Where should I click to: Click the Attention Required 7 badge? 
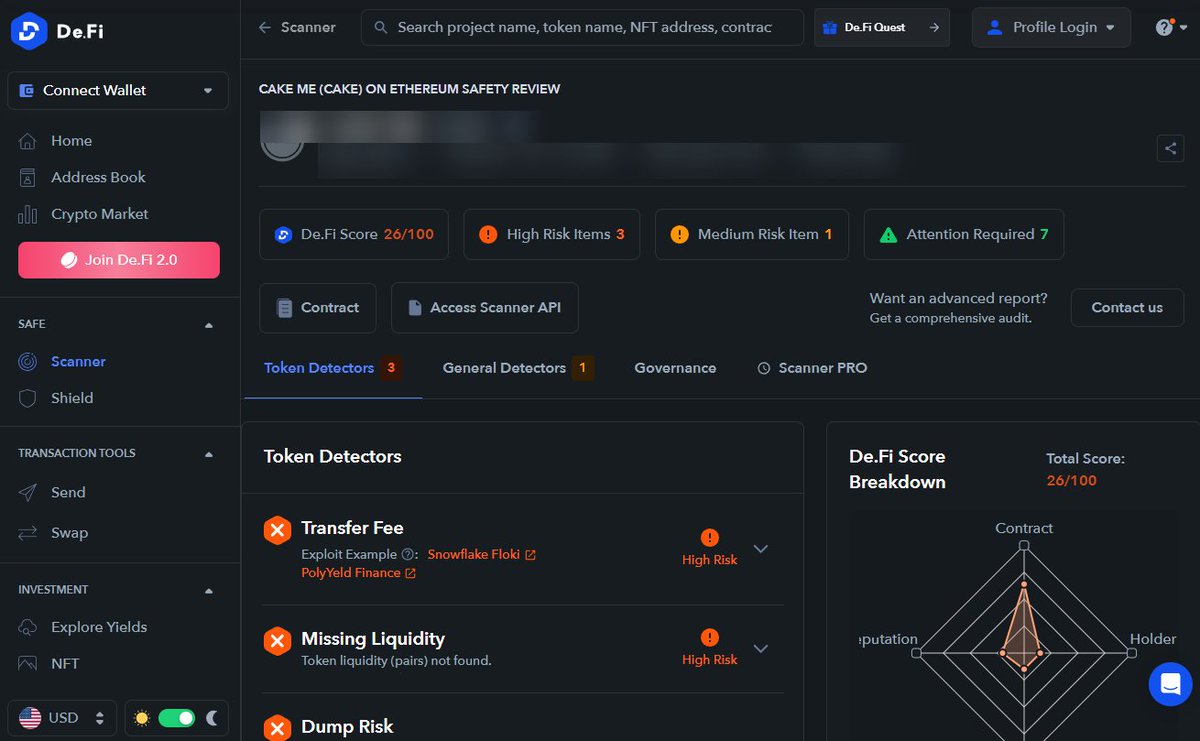pyautogui.click(x=964, y=234)
